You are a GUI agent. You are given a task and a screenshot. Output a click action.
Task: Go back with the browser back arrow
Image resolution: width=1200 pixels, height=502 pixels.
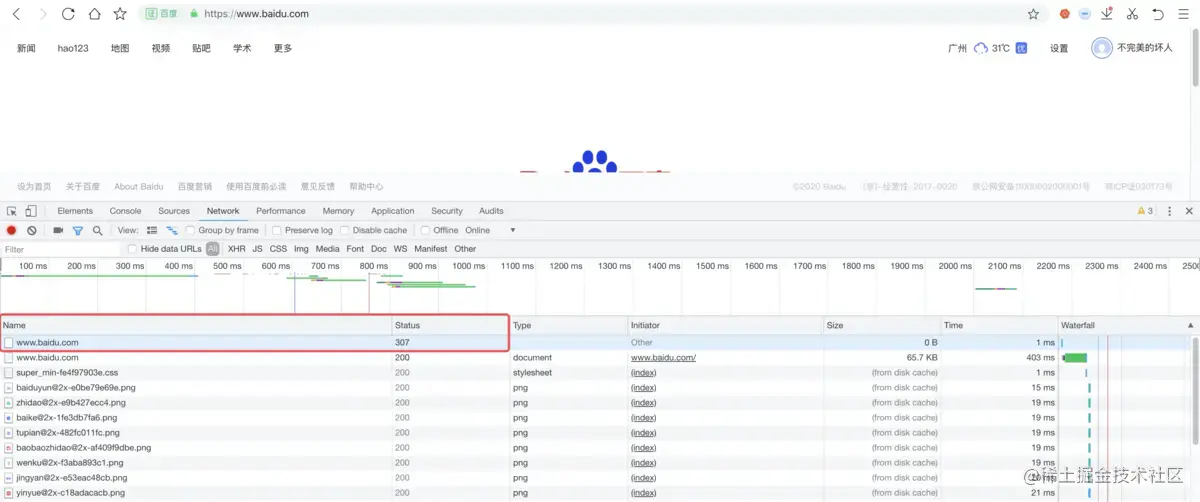[16, 14]
